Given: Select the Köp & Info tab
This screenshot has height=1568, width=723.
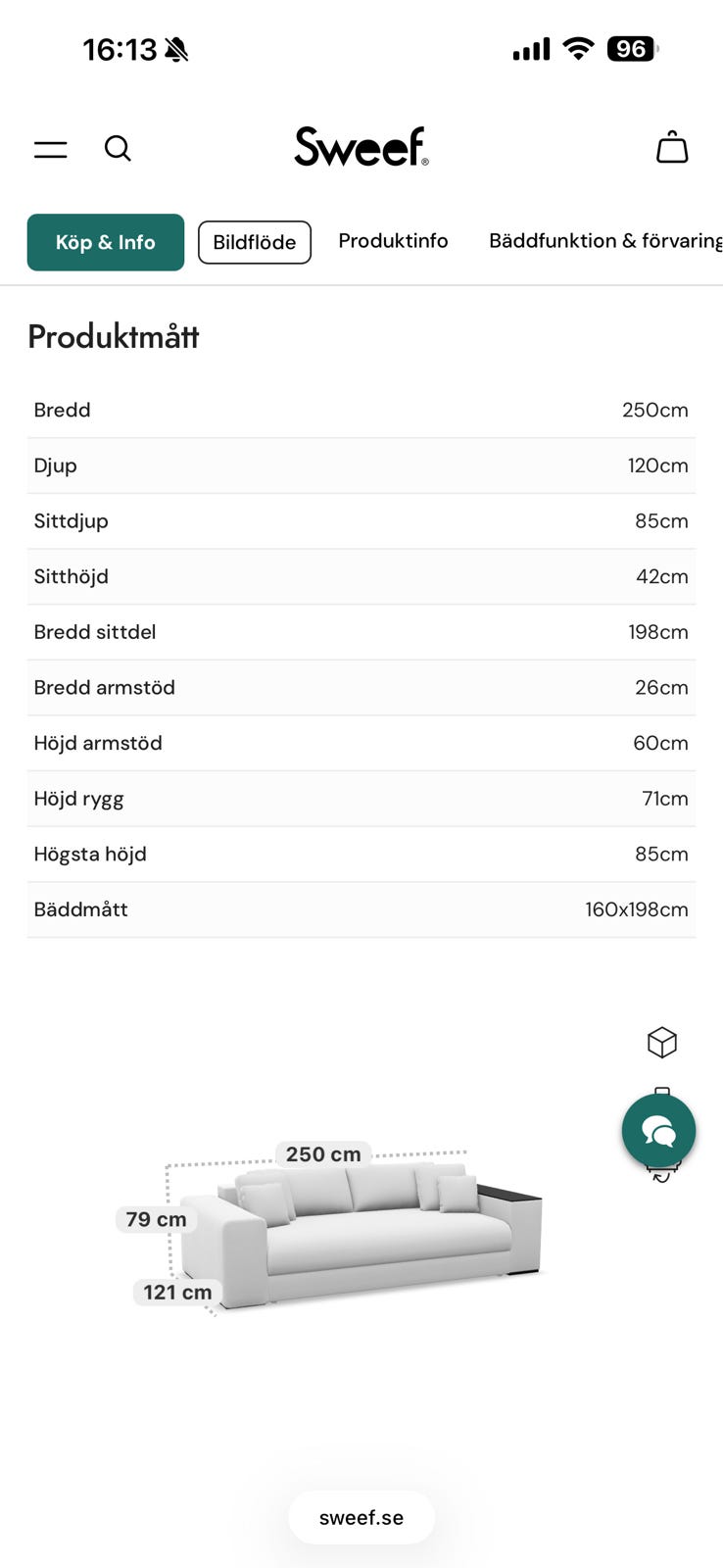Looking at the screenshot, I should 106,242.
